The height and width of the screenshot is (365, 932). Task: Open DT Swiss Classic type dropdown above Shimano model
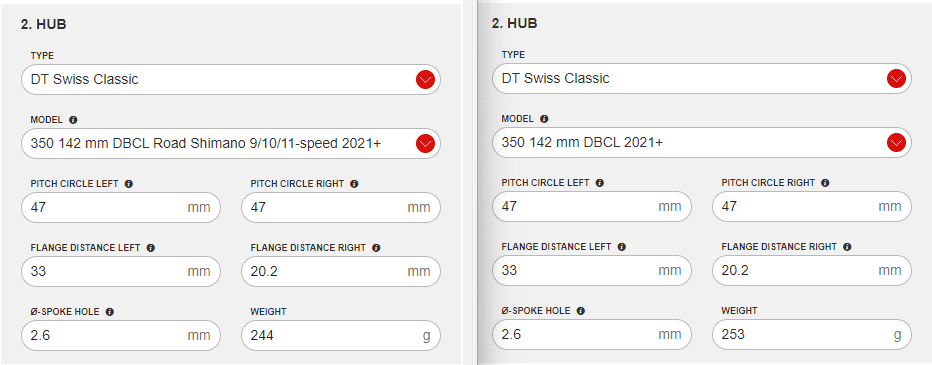[x=231, y=80]
